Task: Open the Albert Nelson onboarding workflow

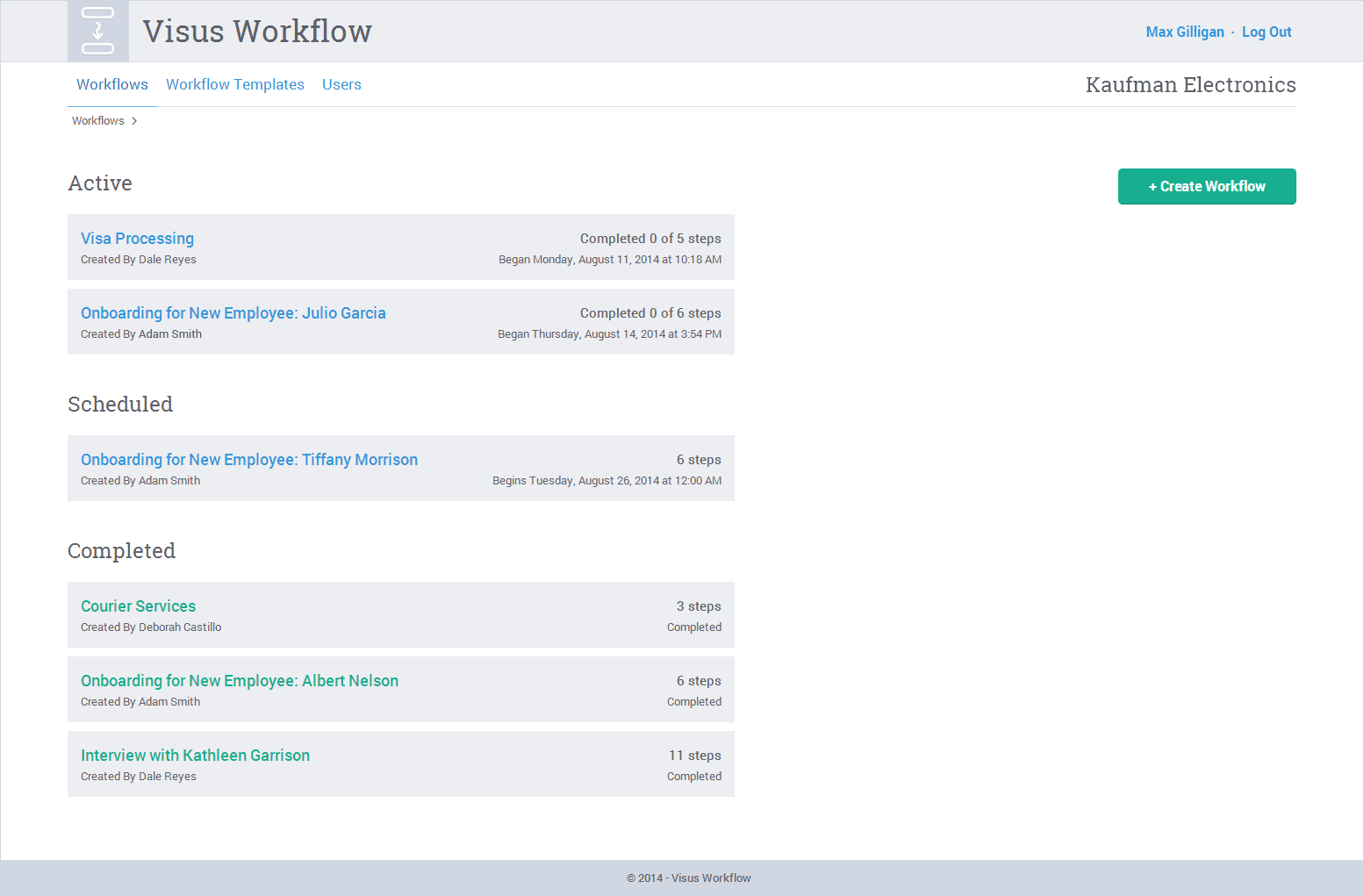Action: click(x=239, y=681)
